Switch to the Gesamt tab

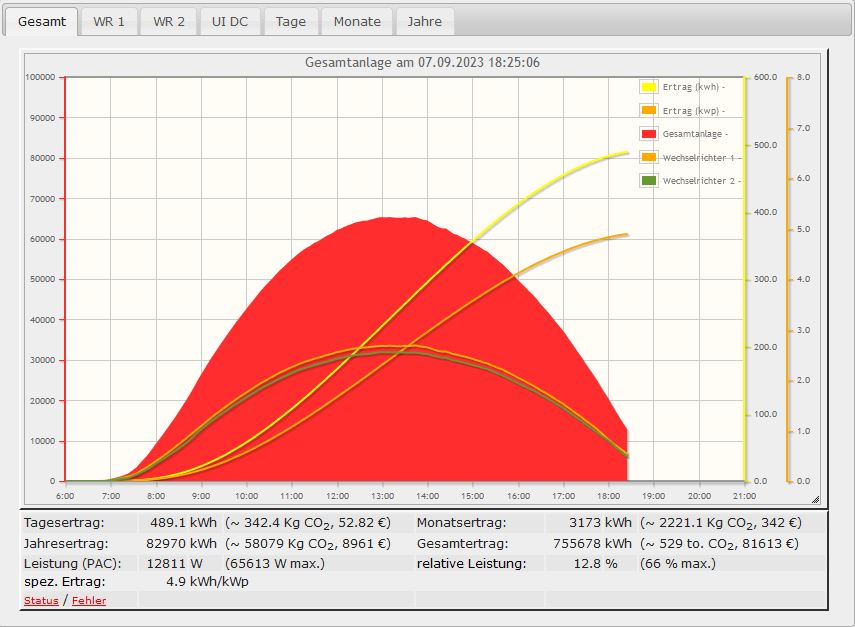point(42,21)
